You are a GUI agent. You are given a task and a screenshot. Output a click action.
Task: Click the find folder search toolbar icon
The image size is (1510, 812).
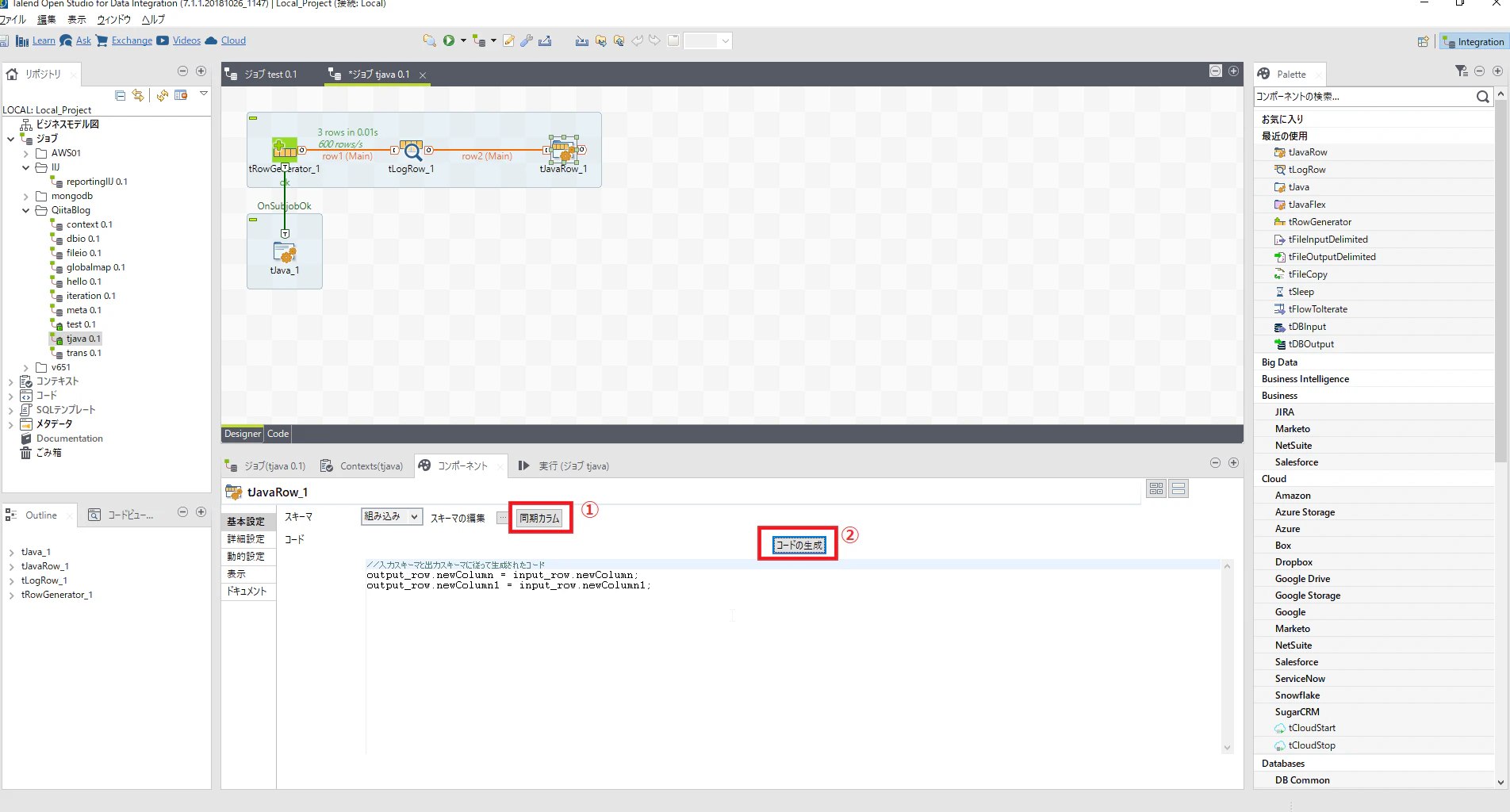click(429, 40)
